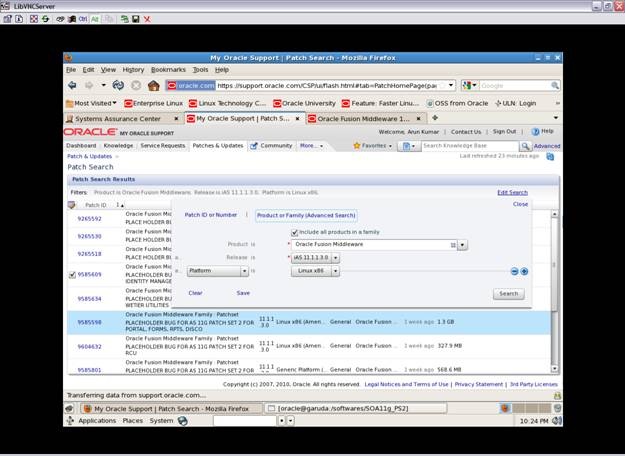Viewport: 625px width, 456px height.
Task: Toggle VNC full screen icon
Action: pos(34,19)
